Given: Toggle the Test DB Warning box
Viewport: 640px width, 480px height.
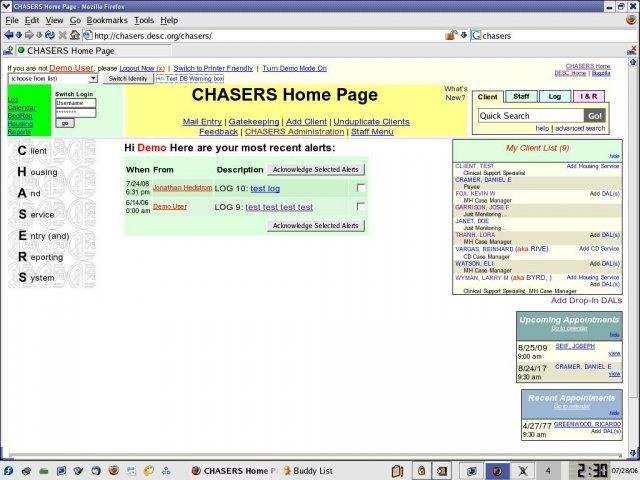Looking at the screenshot, I should point(190,78).
